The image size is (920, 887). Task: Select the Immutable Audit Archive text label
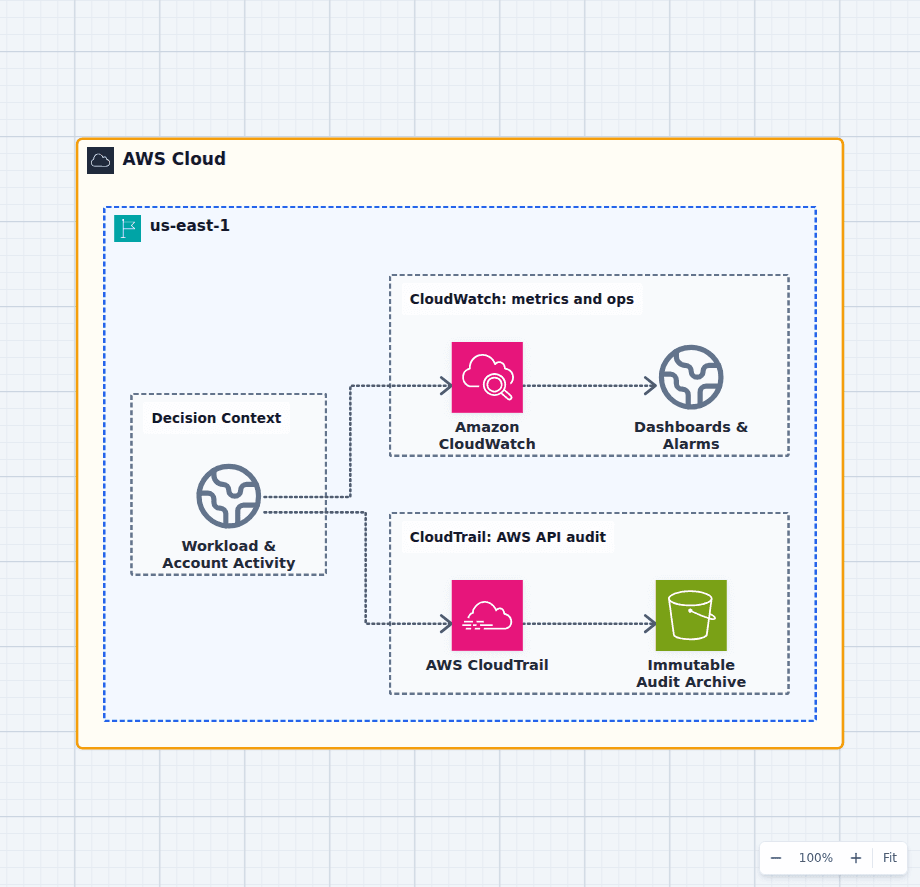pos(691,673)
